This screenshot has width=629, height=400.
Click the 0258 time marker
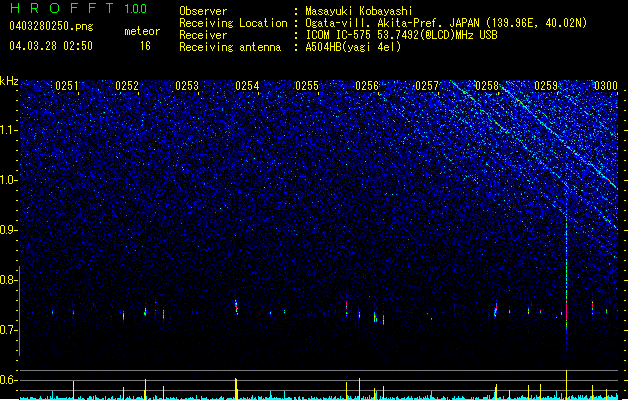coord(487,86)
